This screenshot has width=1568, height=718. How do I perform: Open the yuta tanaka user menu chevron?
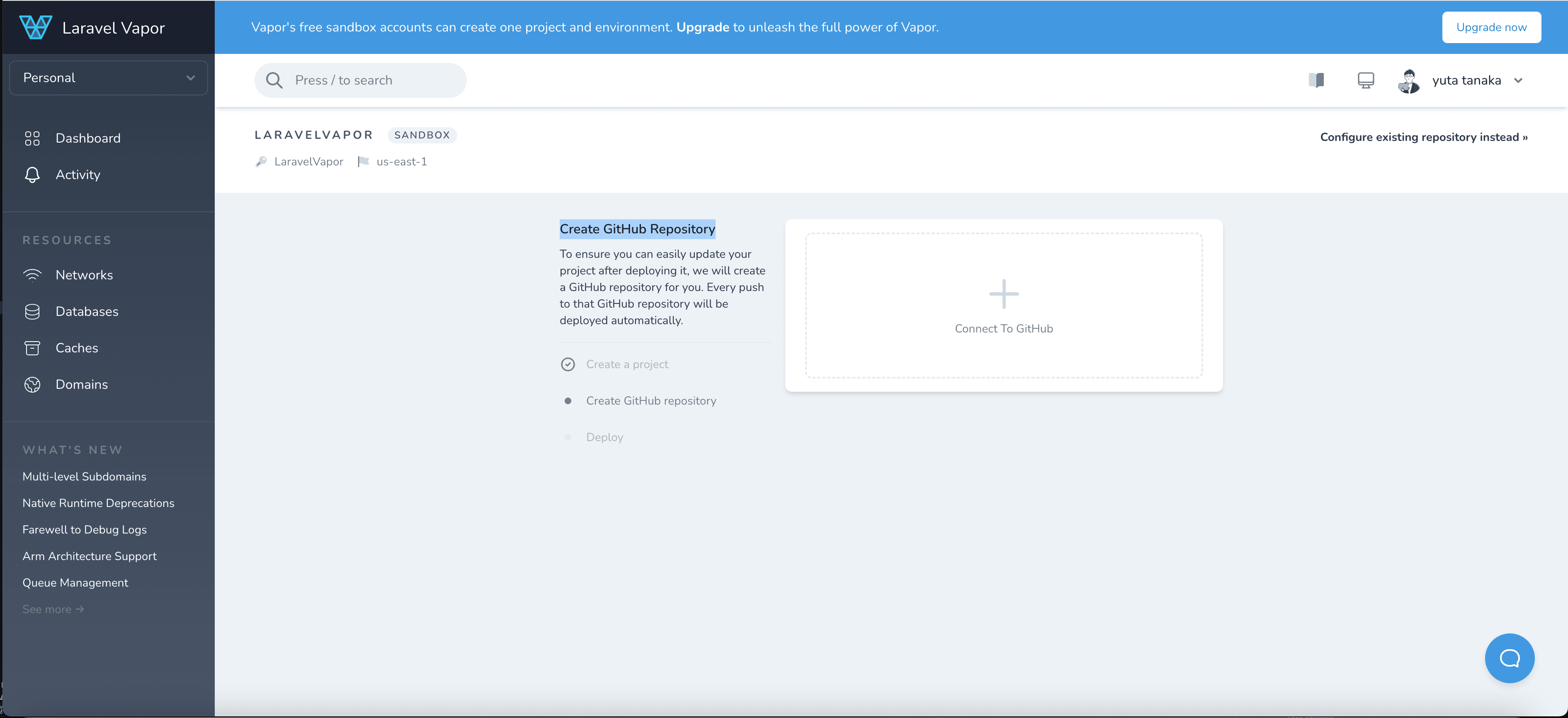click(1518, 80)
